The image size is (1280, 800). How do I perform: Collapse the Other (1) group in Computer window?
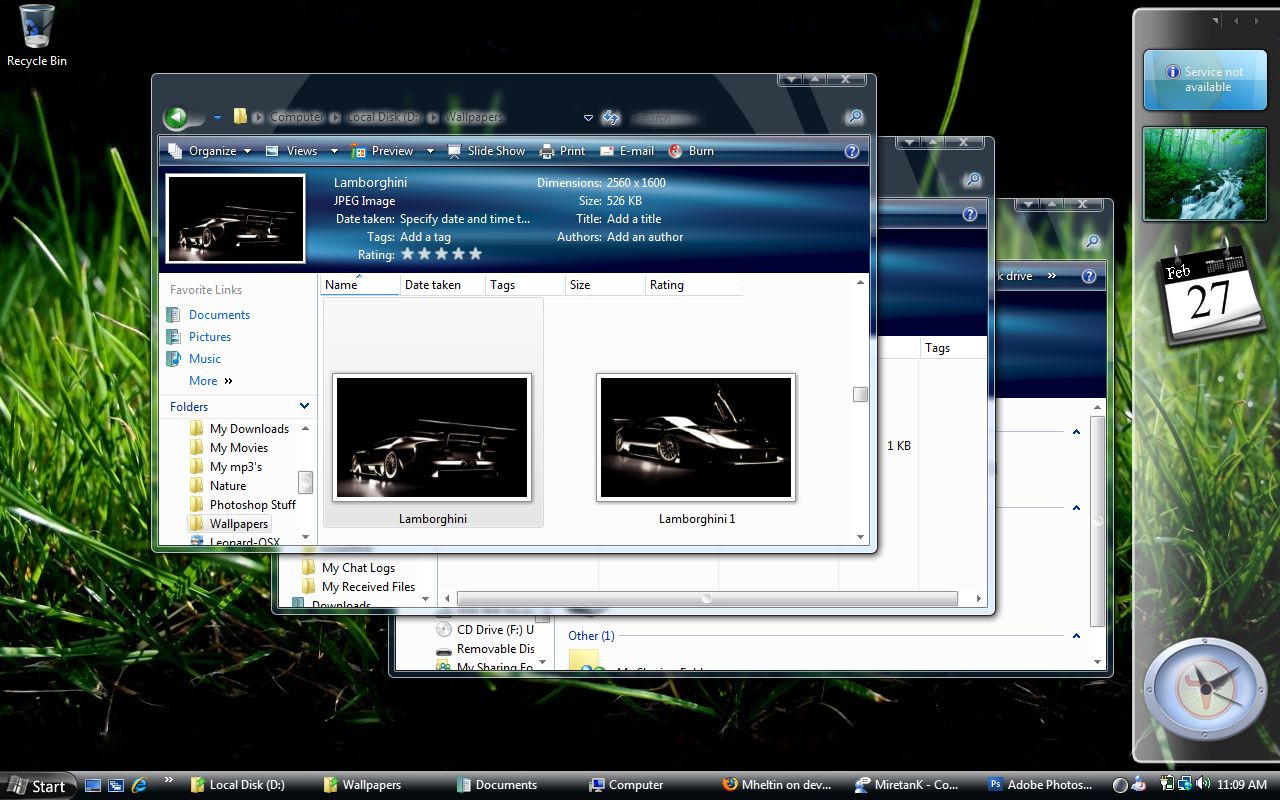(1076, 635)
